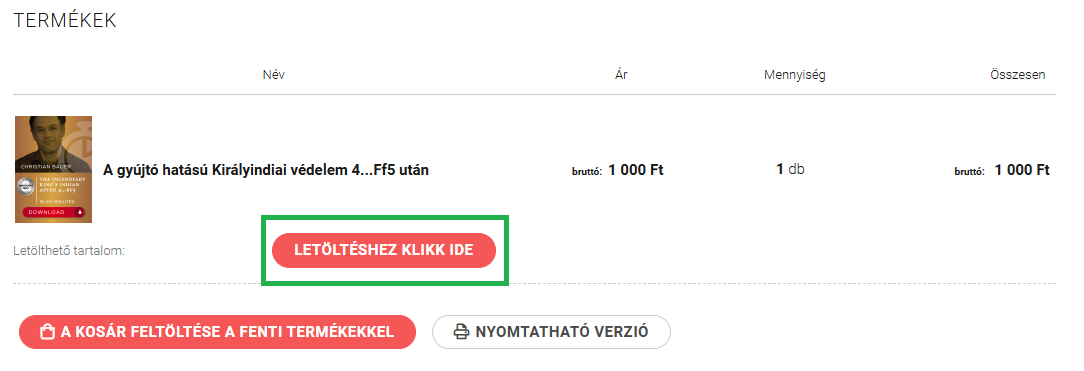1084x371 pixels.
Task: Click the Letöltéshez klikk ide download button
Action: click(384, 250)
